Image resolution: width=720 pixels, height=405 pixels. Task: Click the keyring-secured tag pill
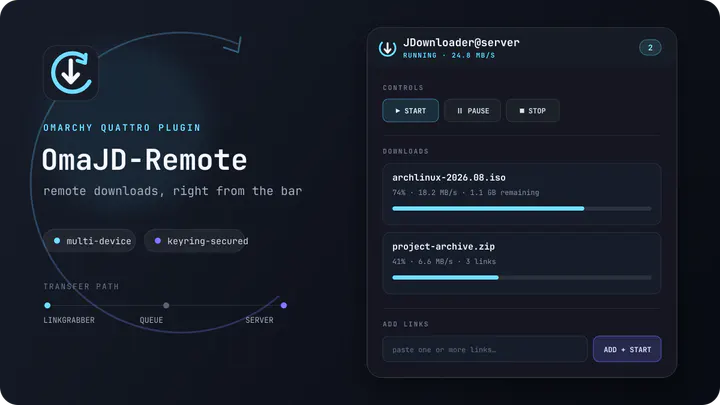194,241
